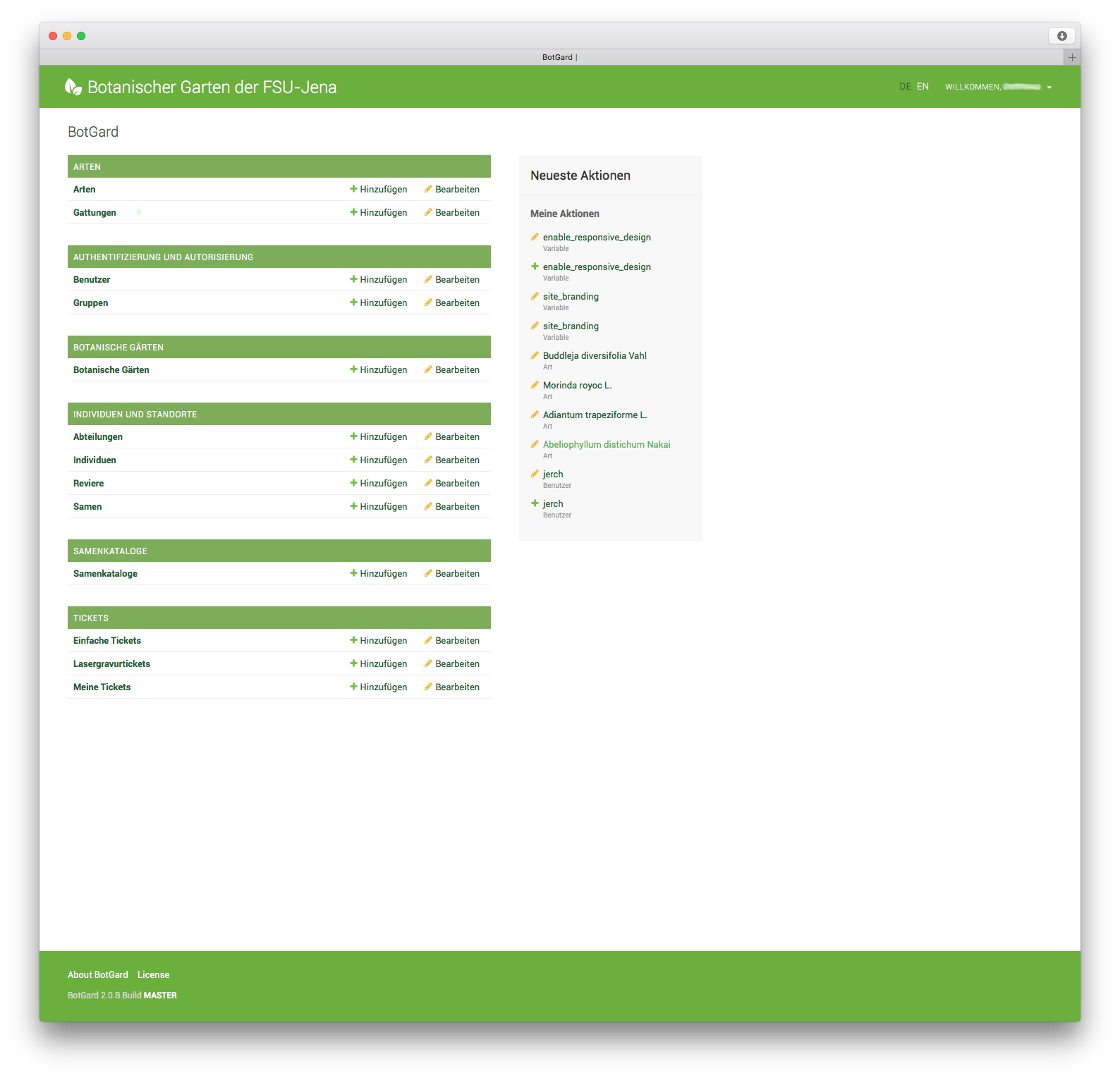Open Morinda royoc L. recent action
Viewport: 1120px width, 1078px height.
point(578,385)
